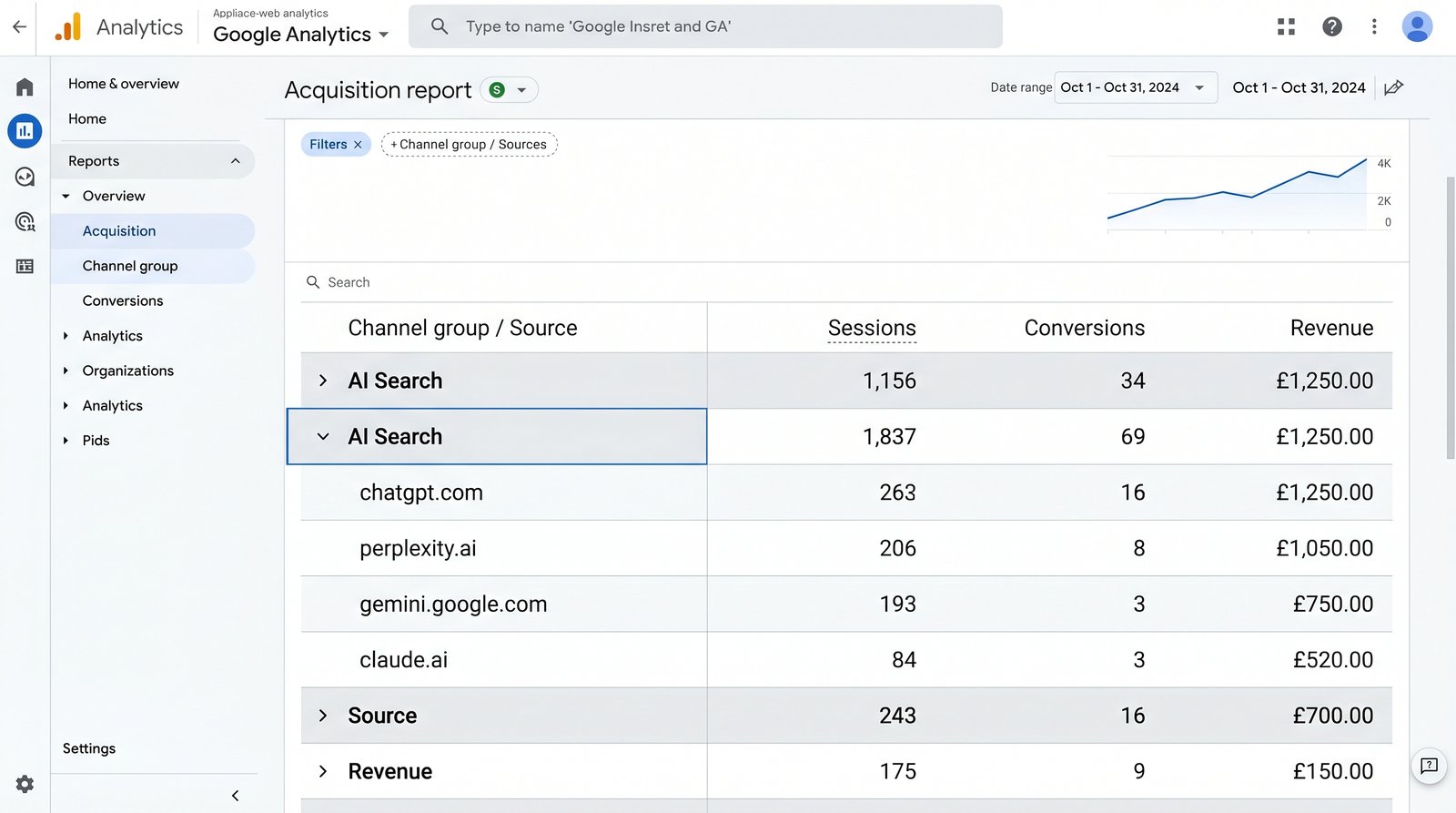Open Settings in sidebar
1456x813 pixels.
pos(89,748)
